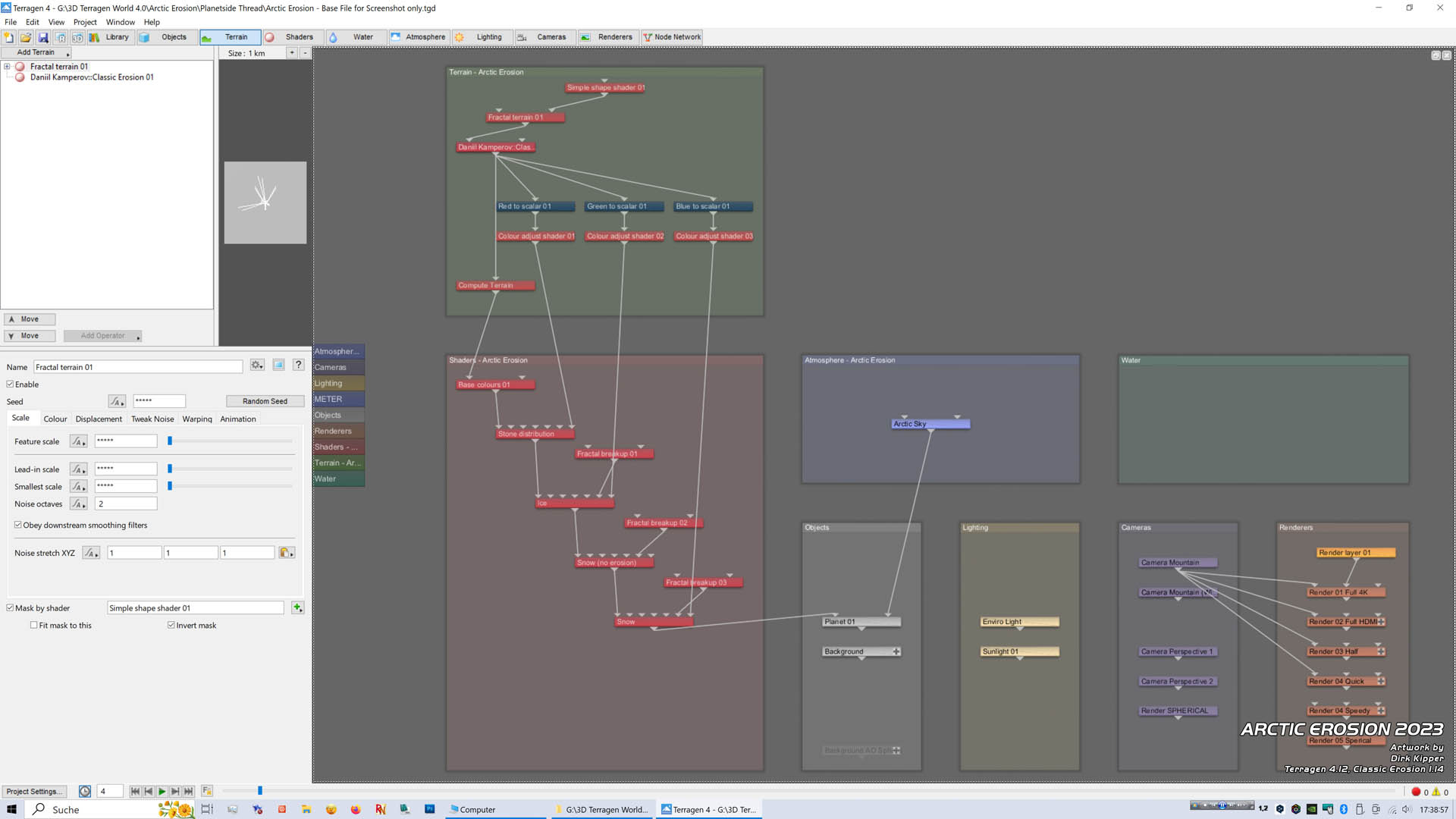
Task: Click the Library tab in toolbar
Action: coord(117,37)
